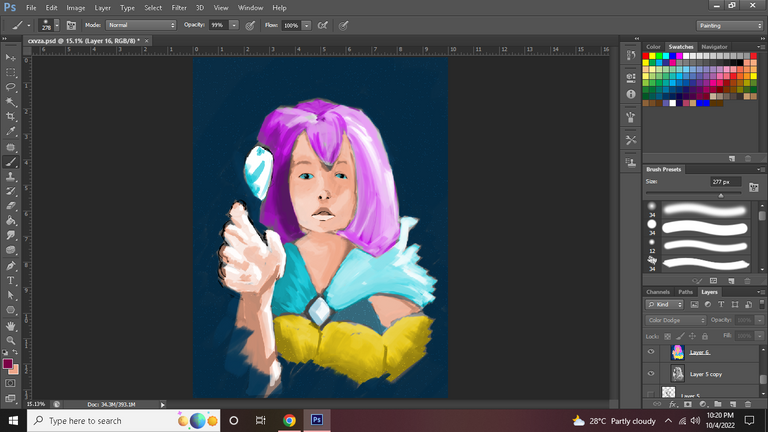Click the brush Size value field
This screenshot has height=432, width=768.
click(725, 182)
